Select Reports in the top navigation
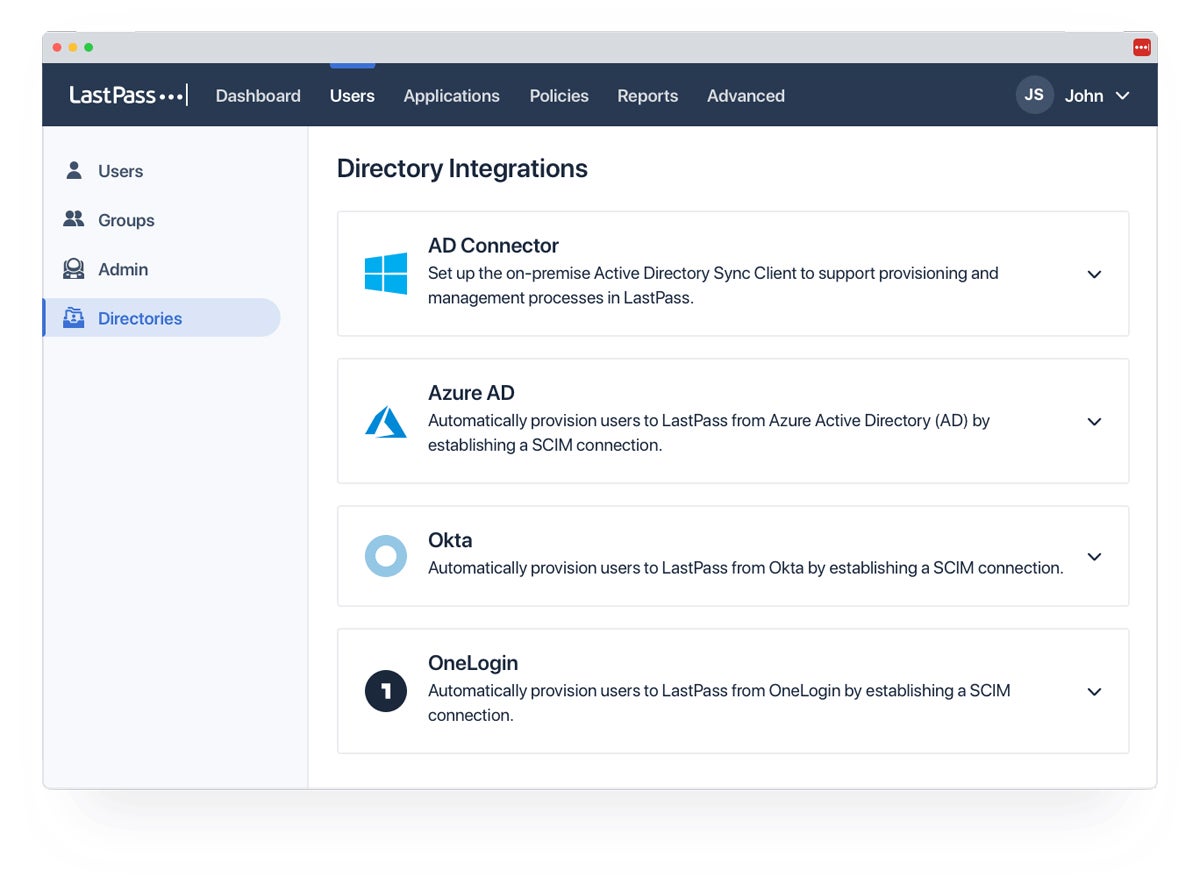Viewport: 1200px width, 884px height. (647, 96)
